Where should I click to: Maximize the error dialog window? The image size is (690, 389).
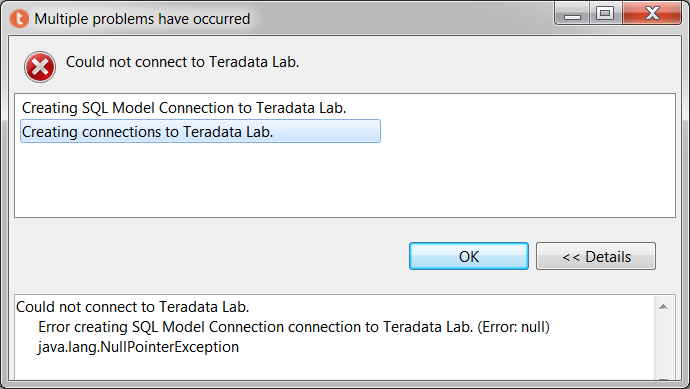605,14
